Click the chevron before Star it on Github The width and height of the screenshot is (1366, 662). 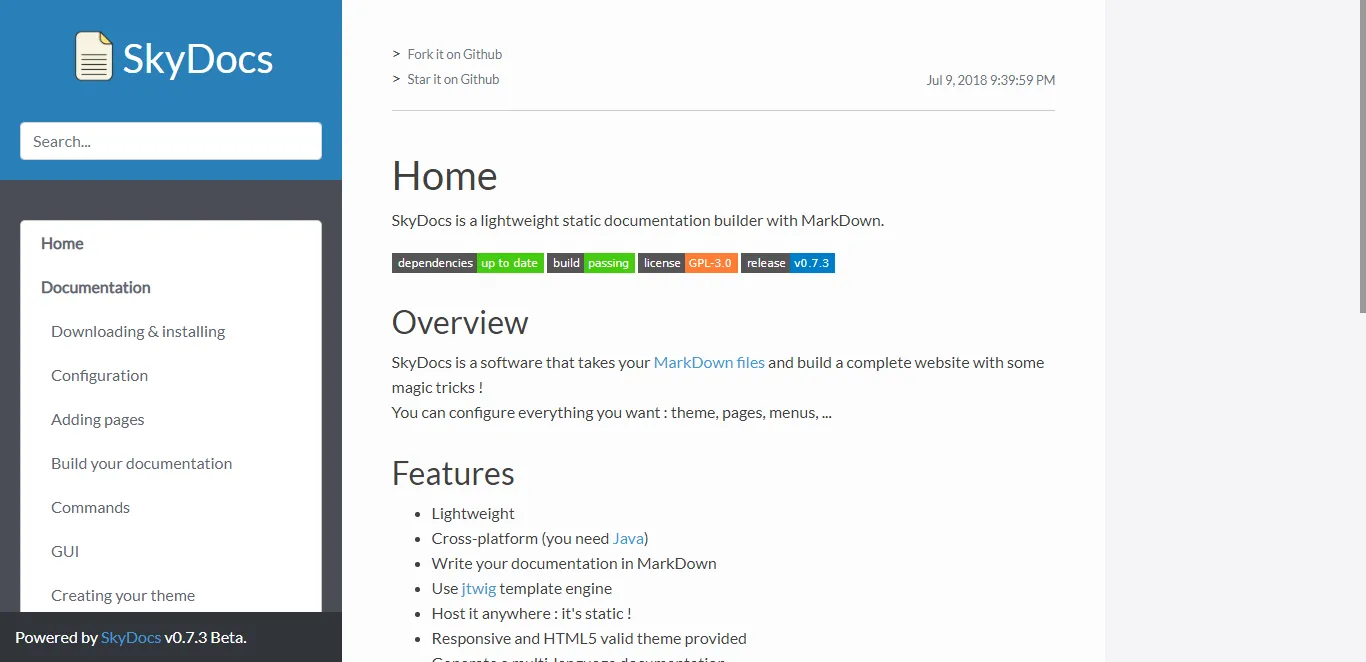pyautogui.click(x=395, y=79)
